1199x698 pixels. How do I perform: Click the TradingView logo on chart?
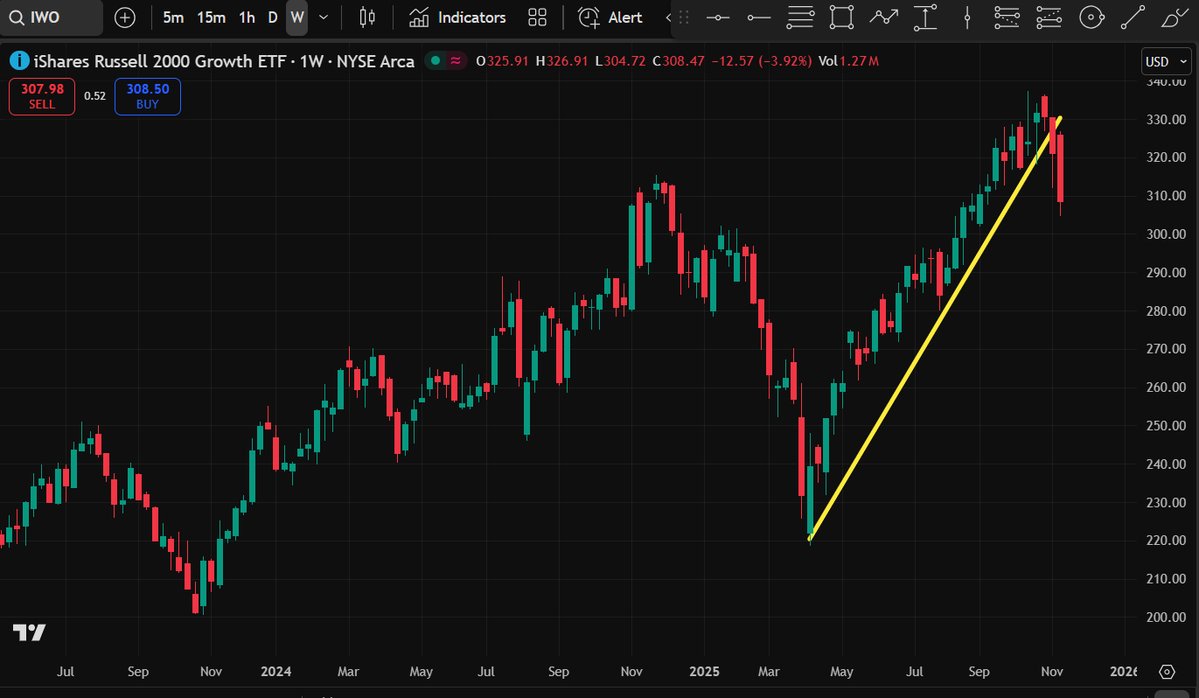coord(29,632)
